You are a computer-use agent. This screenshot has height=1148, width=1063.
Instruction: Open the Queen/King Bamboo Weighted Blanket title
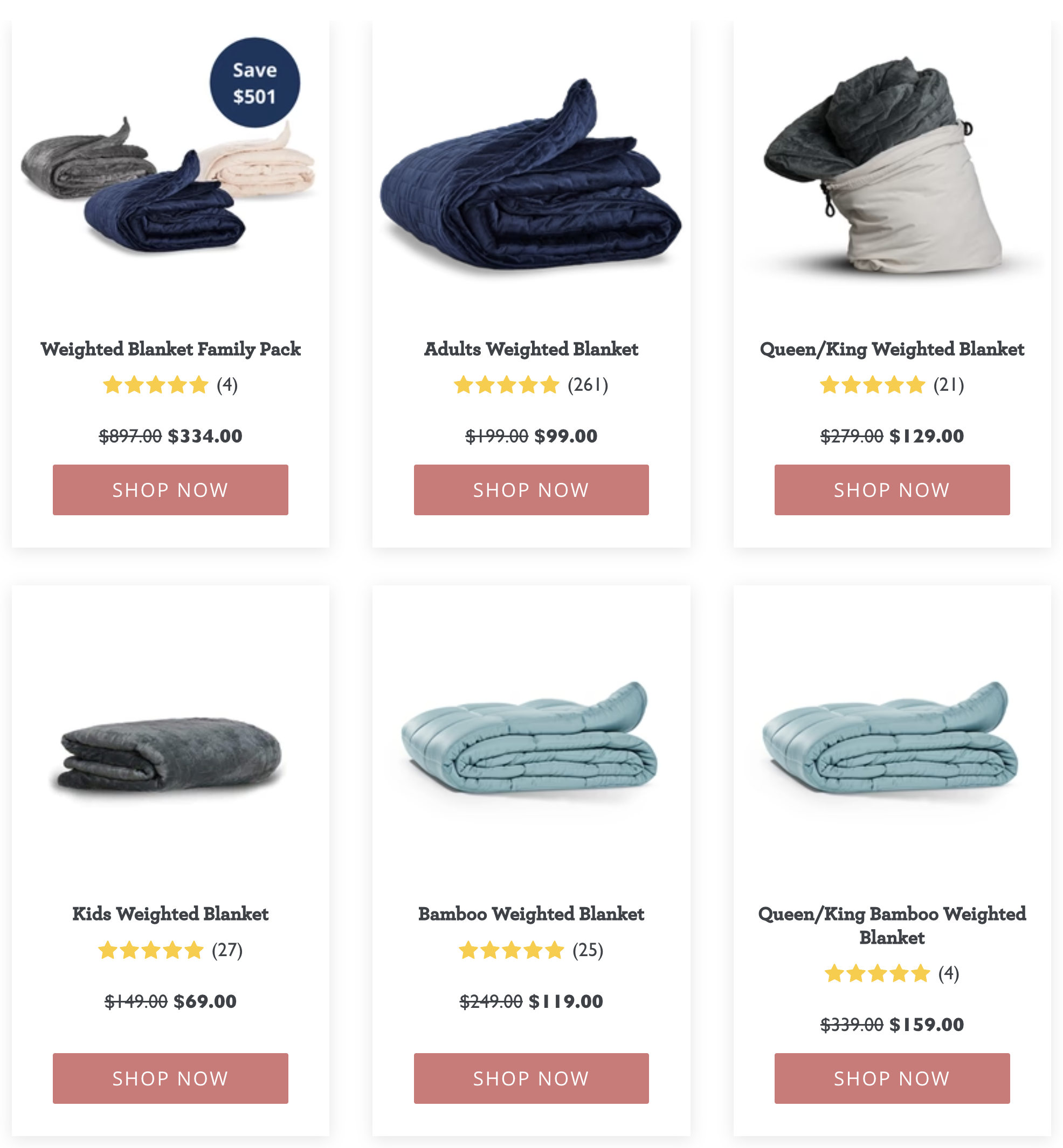(x=892, y=925)
